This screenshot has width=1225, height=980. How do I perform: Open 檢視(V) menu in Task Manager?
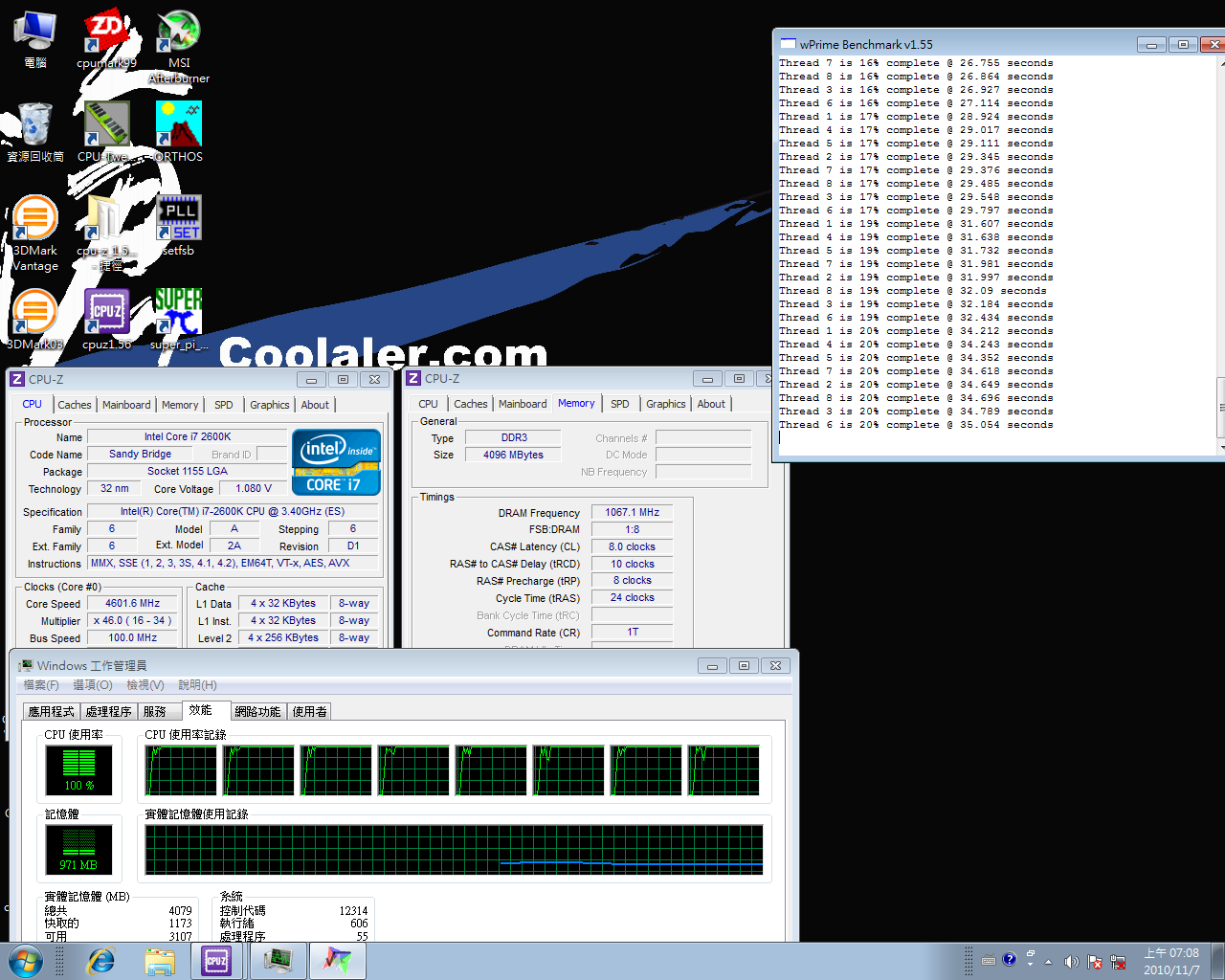(x=145, y=685)
